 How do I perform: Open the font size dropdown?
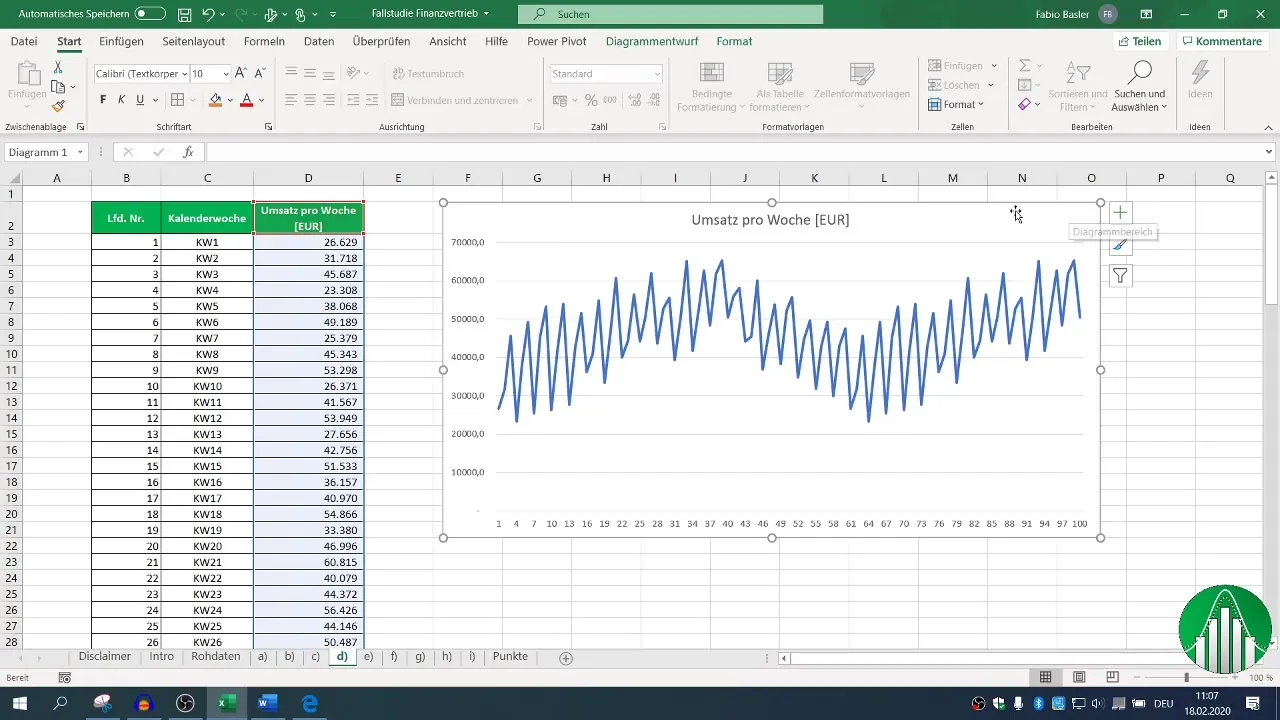coord(226,74)
